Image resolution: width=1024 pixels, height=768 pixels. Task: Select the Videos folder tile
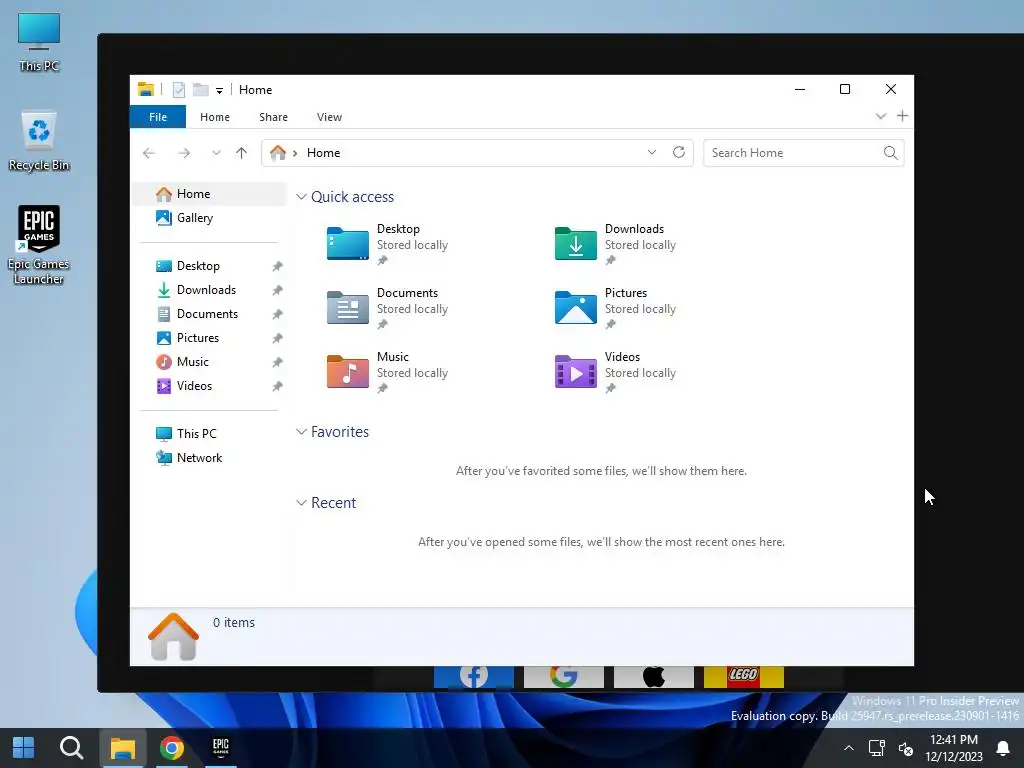pos(615,372)
